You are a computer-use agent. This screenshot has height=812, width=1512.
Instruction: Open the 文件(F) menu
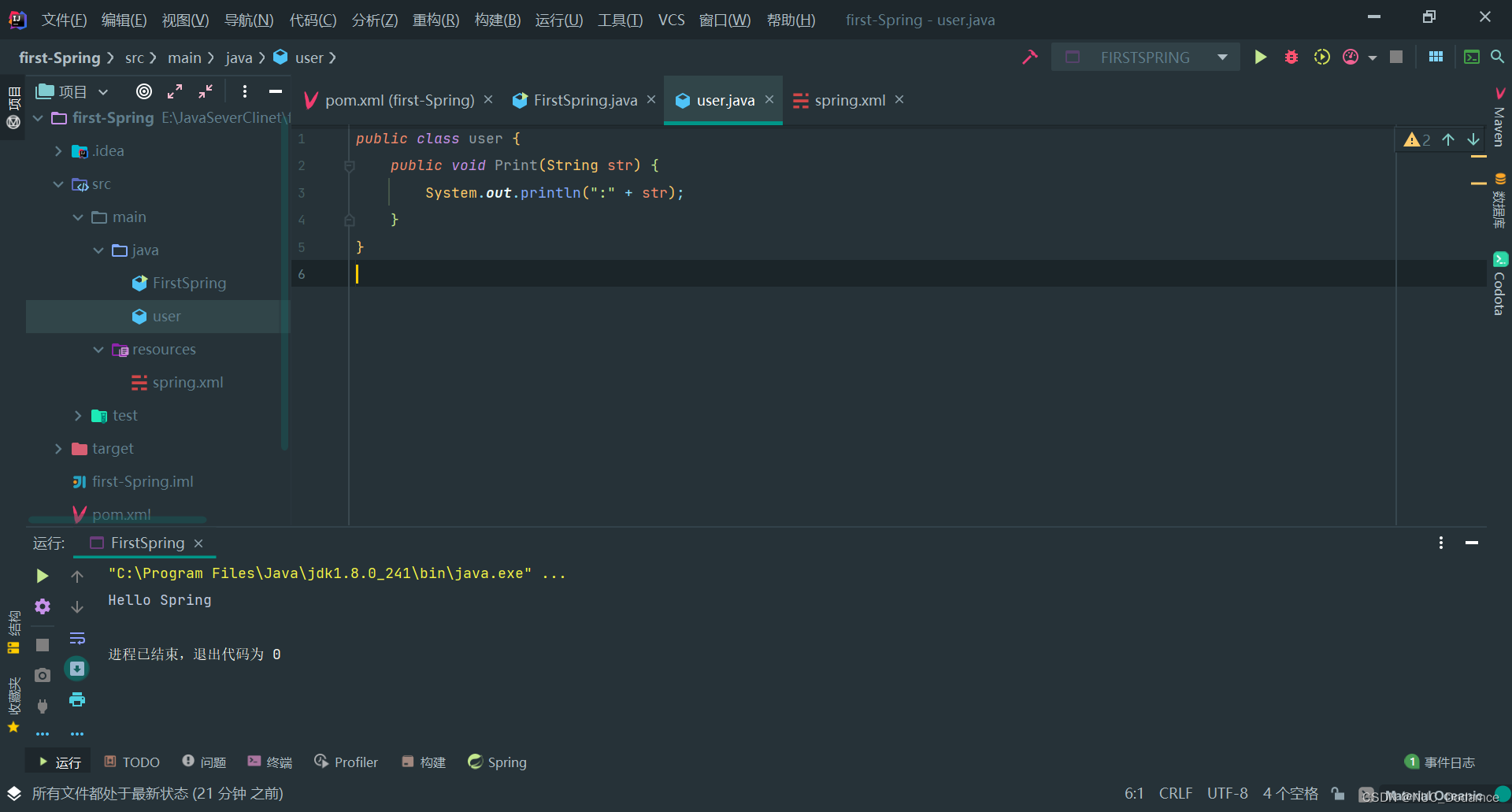pos(64,20)
